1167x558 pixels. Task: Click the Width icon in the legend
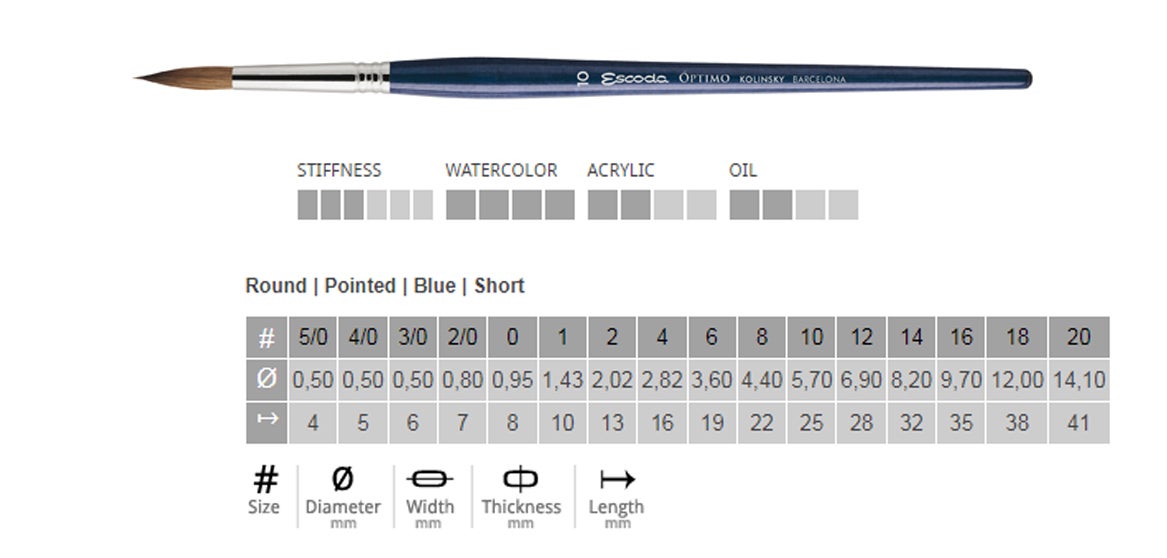[x=430, y=479]
